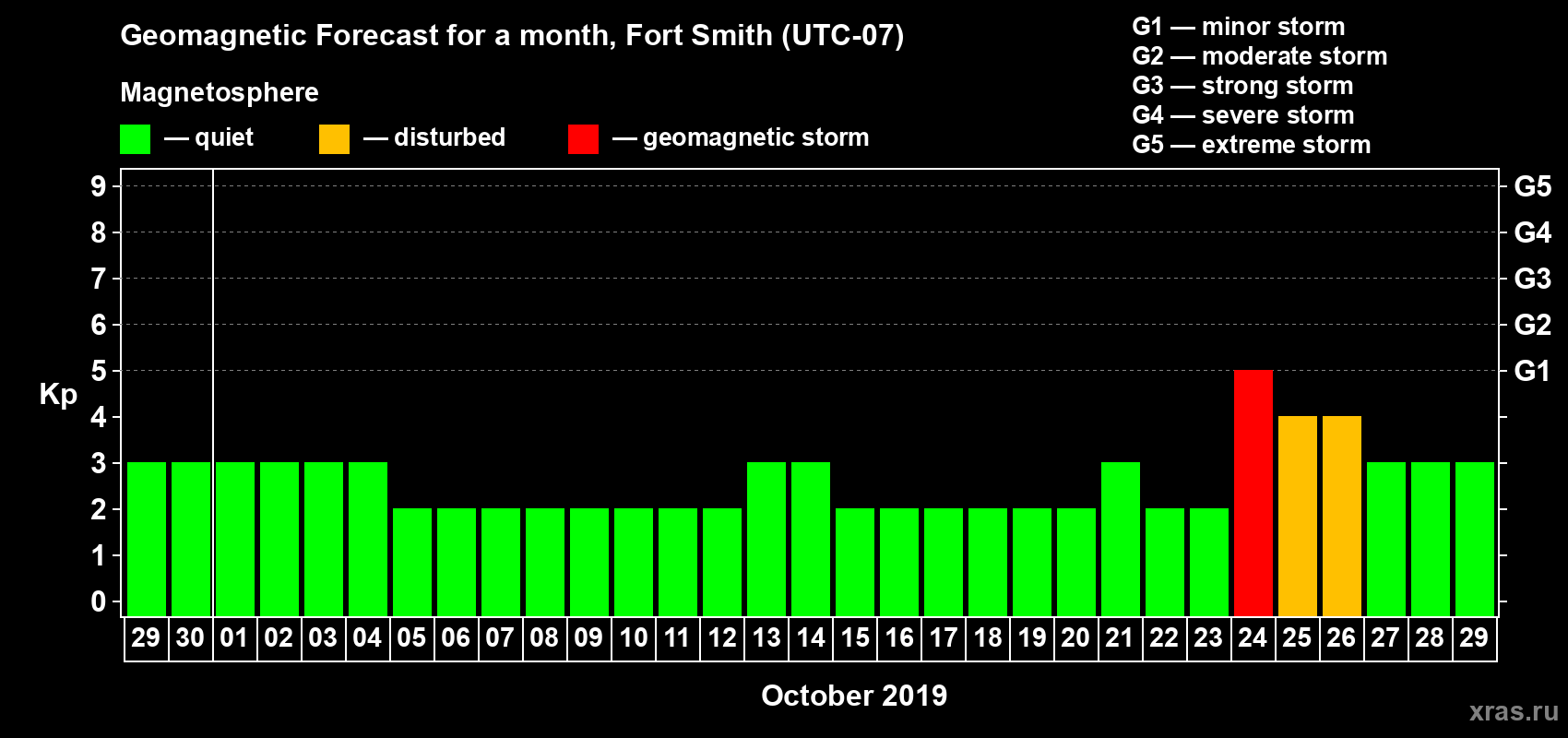Click the 'G3 — strong storm' legend line
Image resolution: width=1568 pixels, height=738 pixels.
[1242, 86]
